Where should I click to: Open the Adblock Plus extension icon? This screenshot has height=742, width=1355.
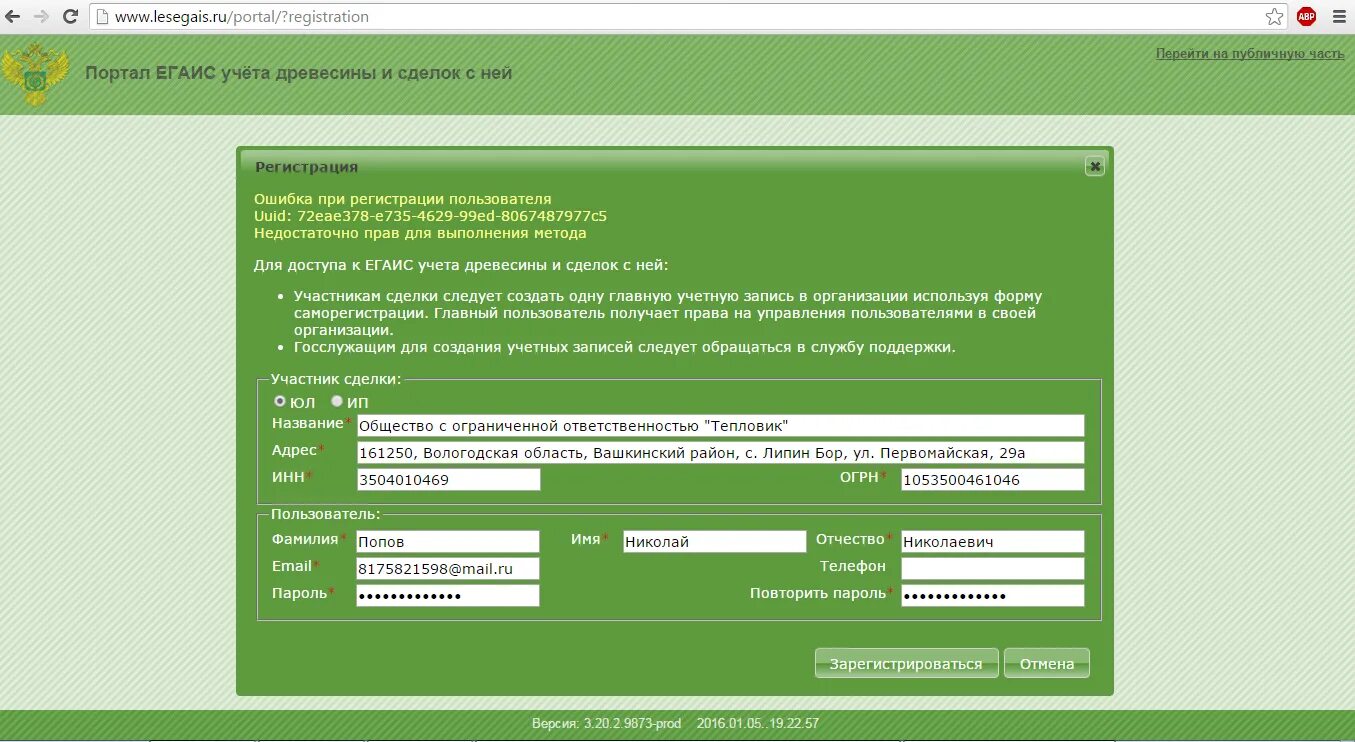click(x=1306, y=16)
